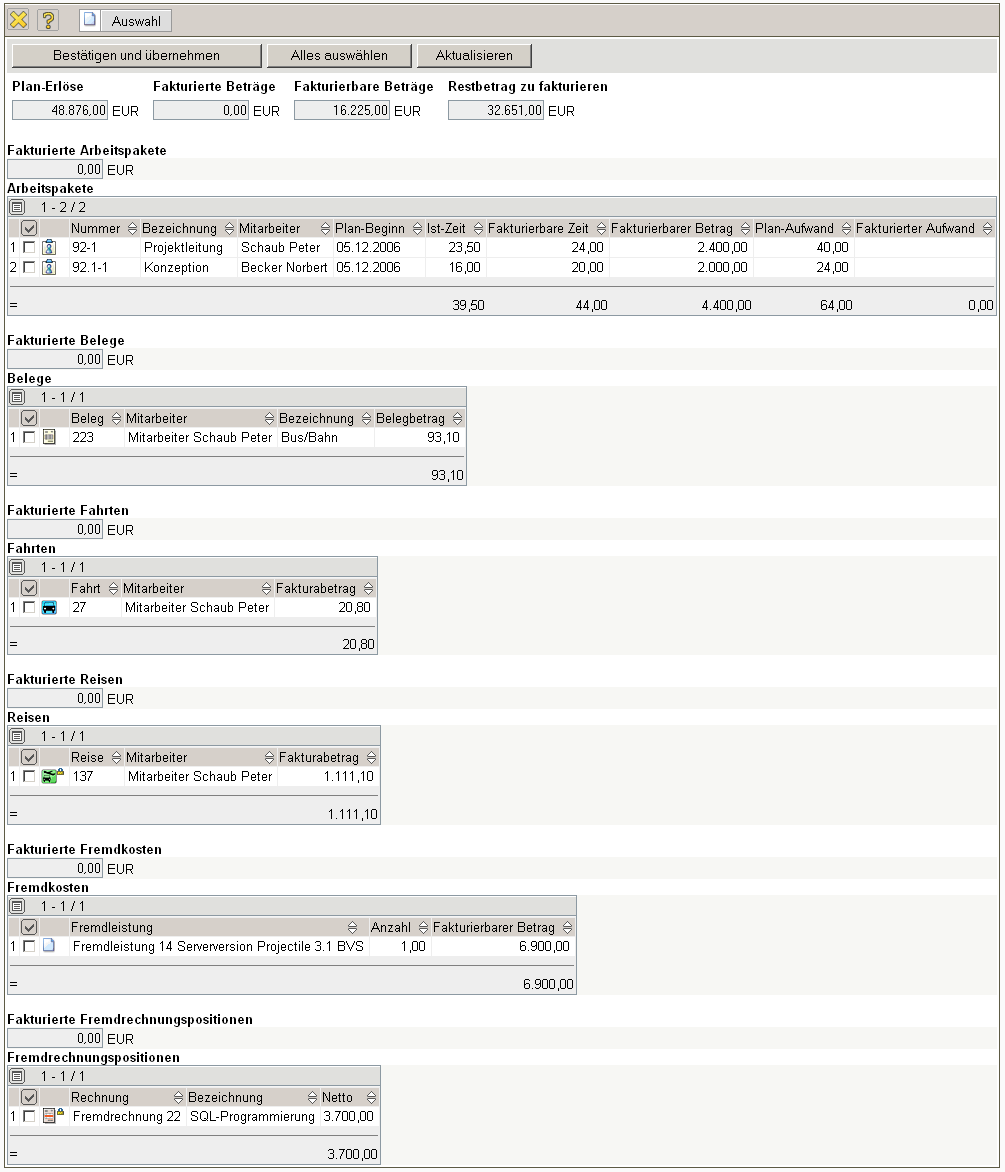
Task: Click the yellow X close icon
Action: (18, 20)
